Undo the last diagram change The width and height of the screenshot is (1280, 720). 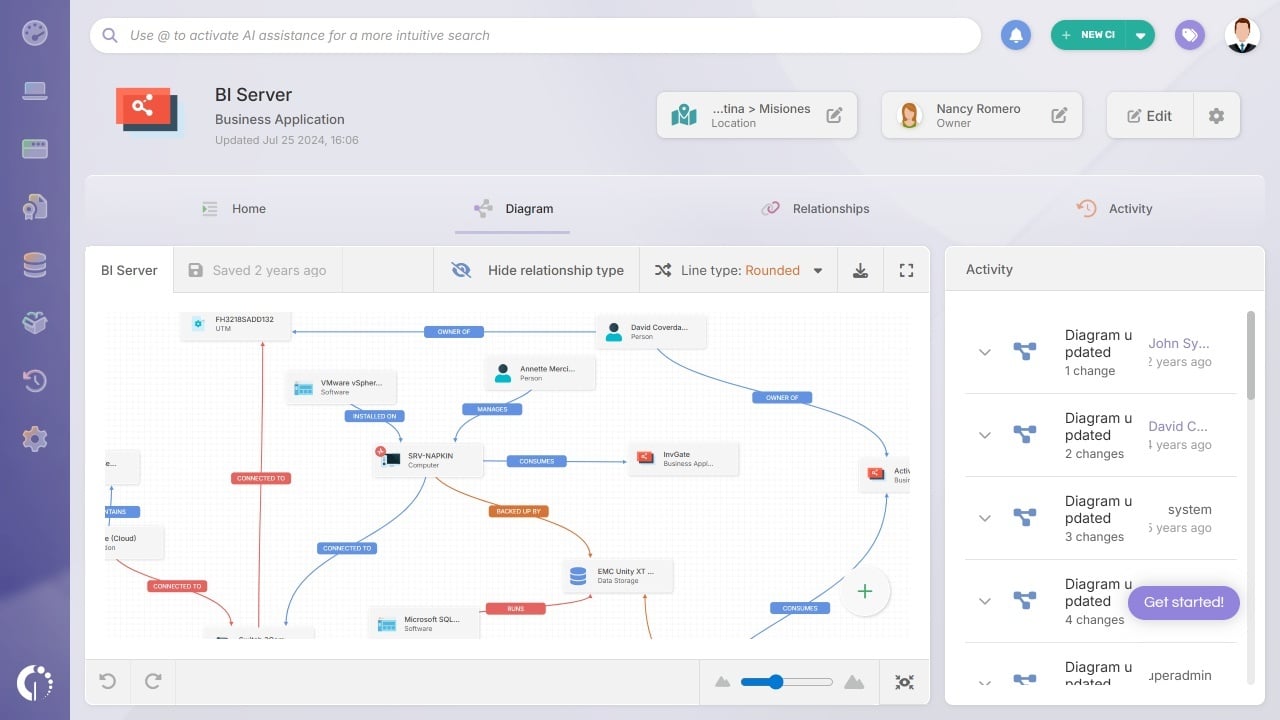[x=107, y=681]
